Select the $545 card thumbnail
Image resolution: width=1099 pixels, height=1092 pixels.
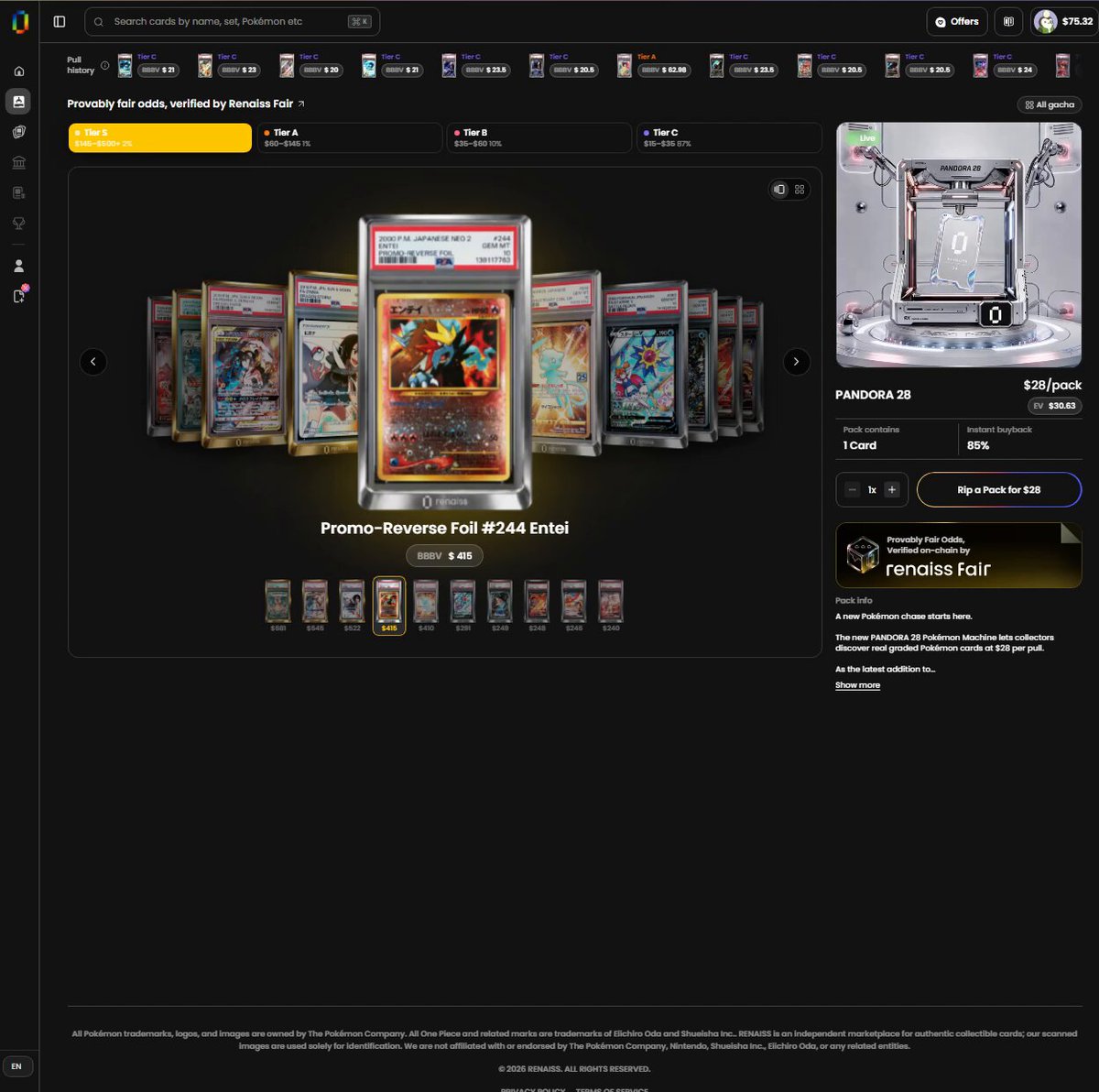(x=315, y=606)
